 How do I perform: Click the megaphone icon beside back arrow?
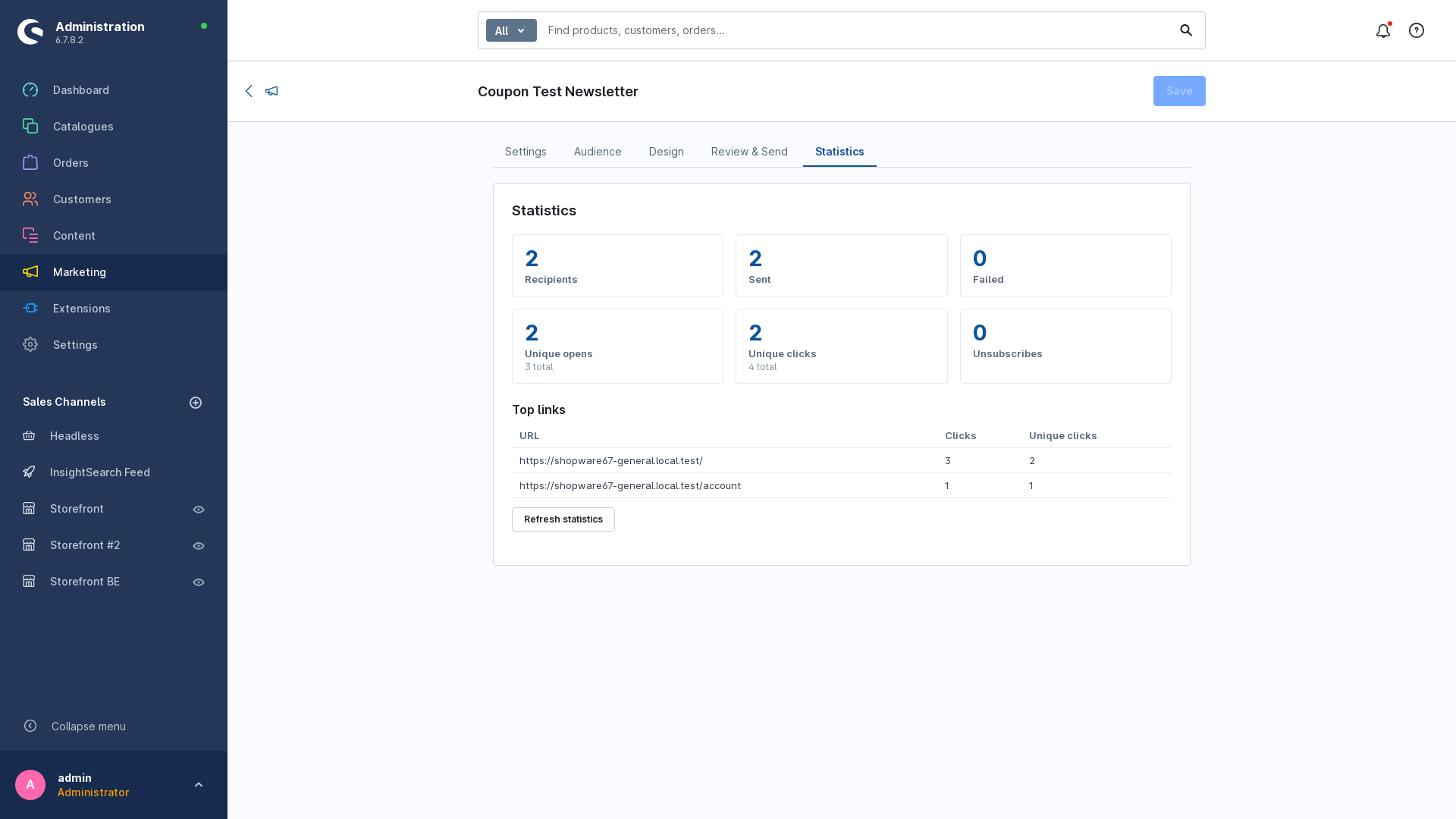coord(271,91)
